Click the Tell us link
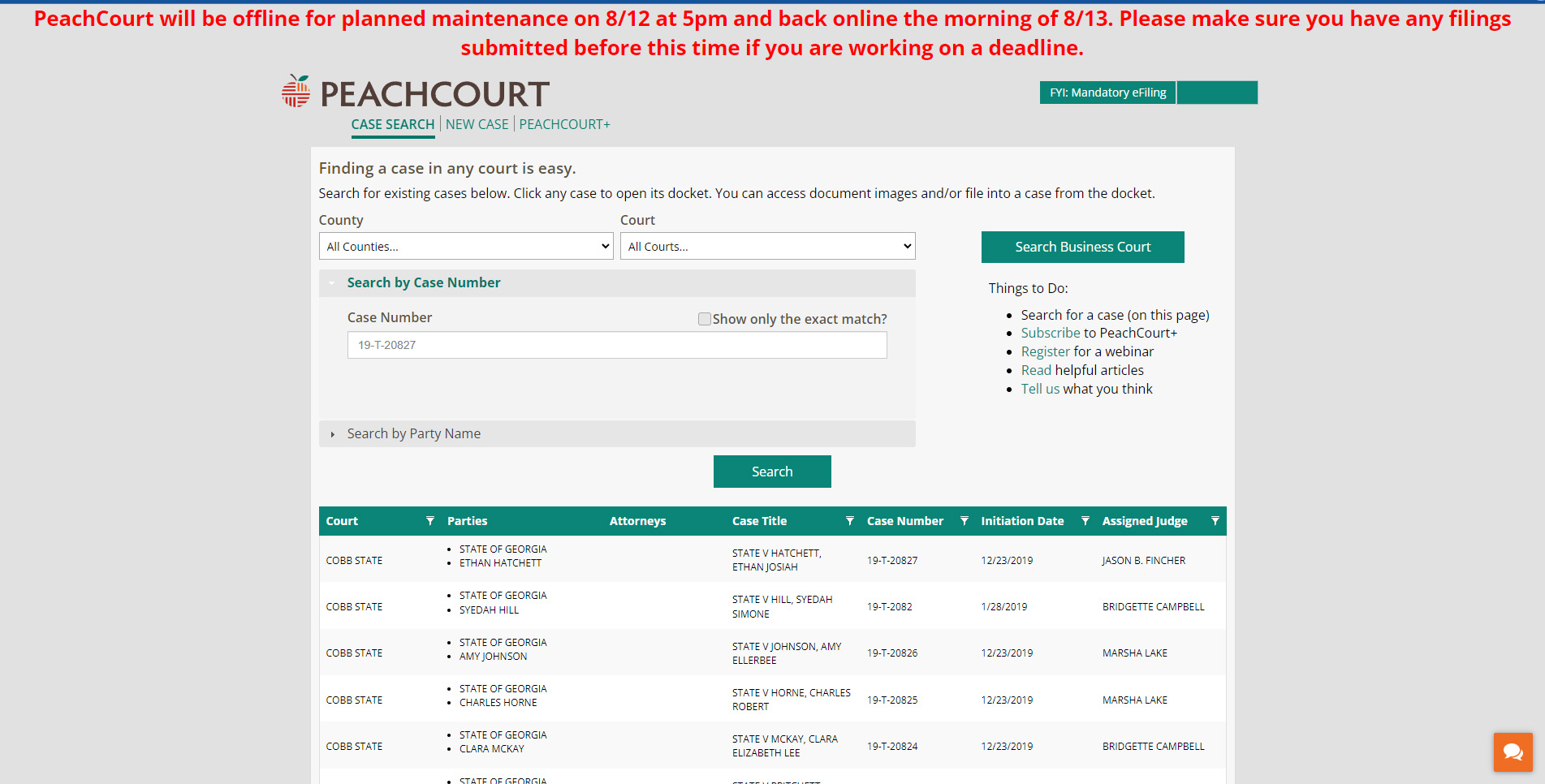 point(1040,389)
